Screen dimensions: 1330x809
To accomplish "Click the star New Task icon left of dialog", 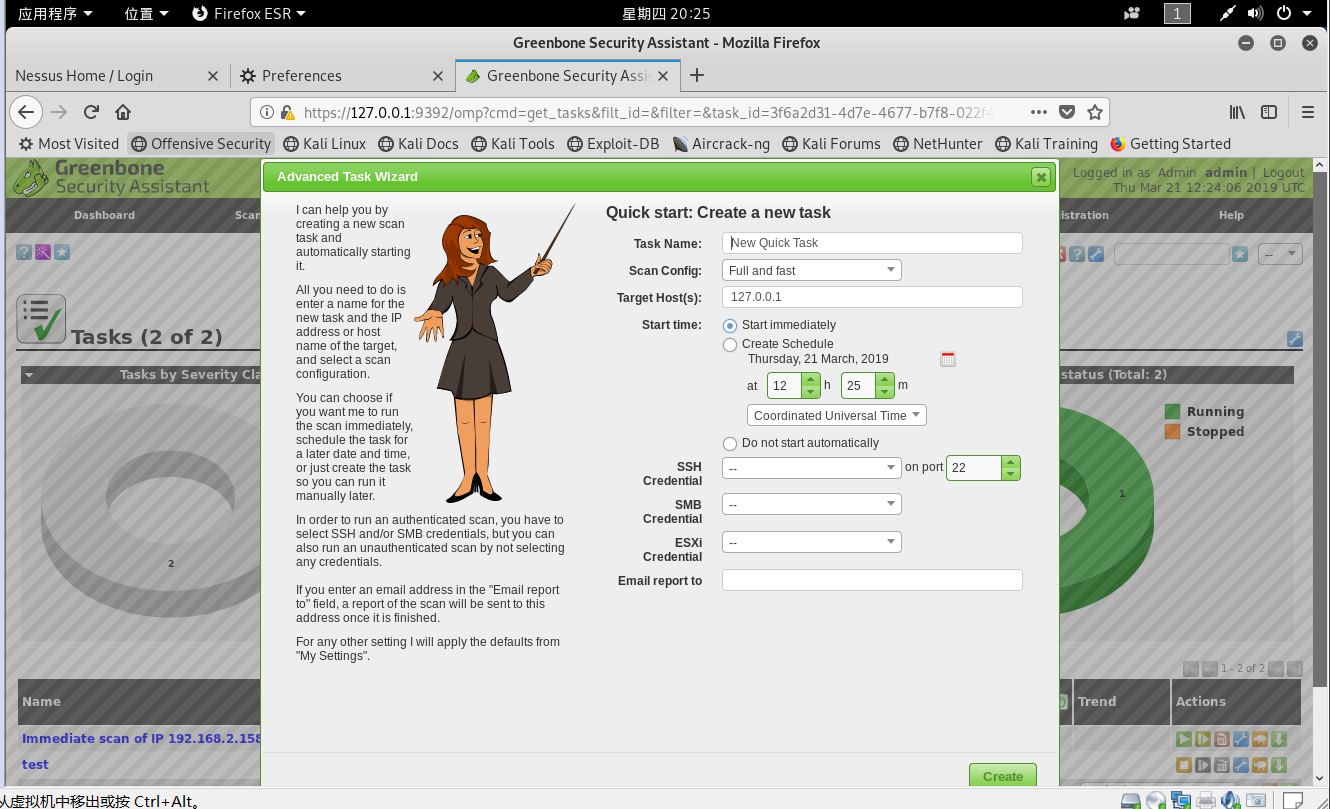I will coord(62,253).
